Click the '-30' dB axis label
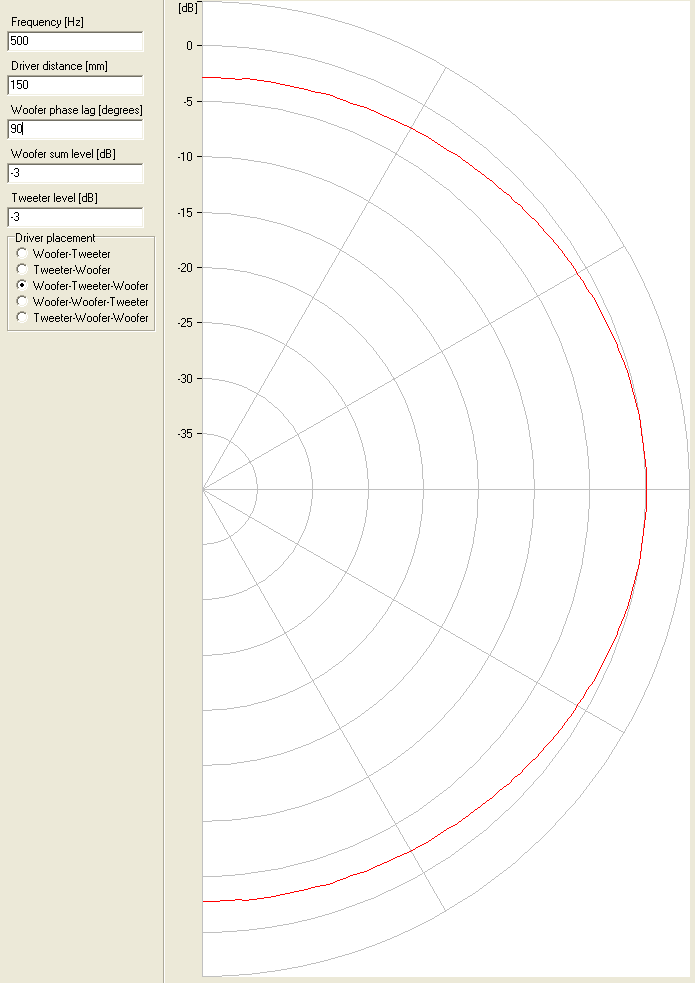 (185, 379)
